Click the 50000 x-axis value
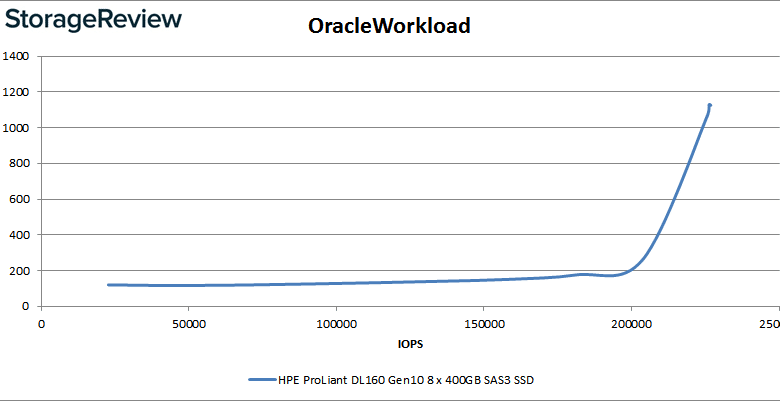This screenshot has height=401, width=780. (x=188, y=324)
